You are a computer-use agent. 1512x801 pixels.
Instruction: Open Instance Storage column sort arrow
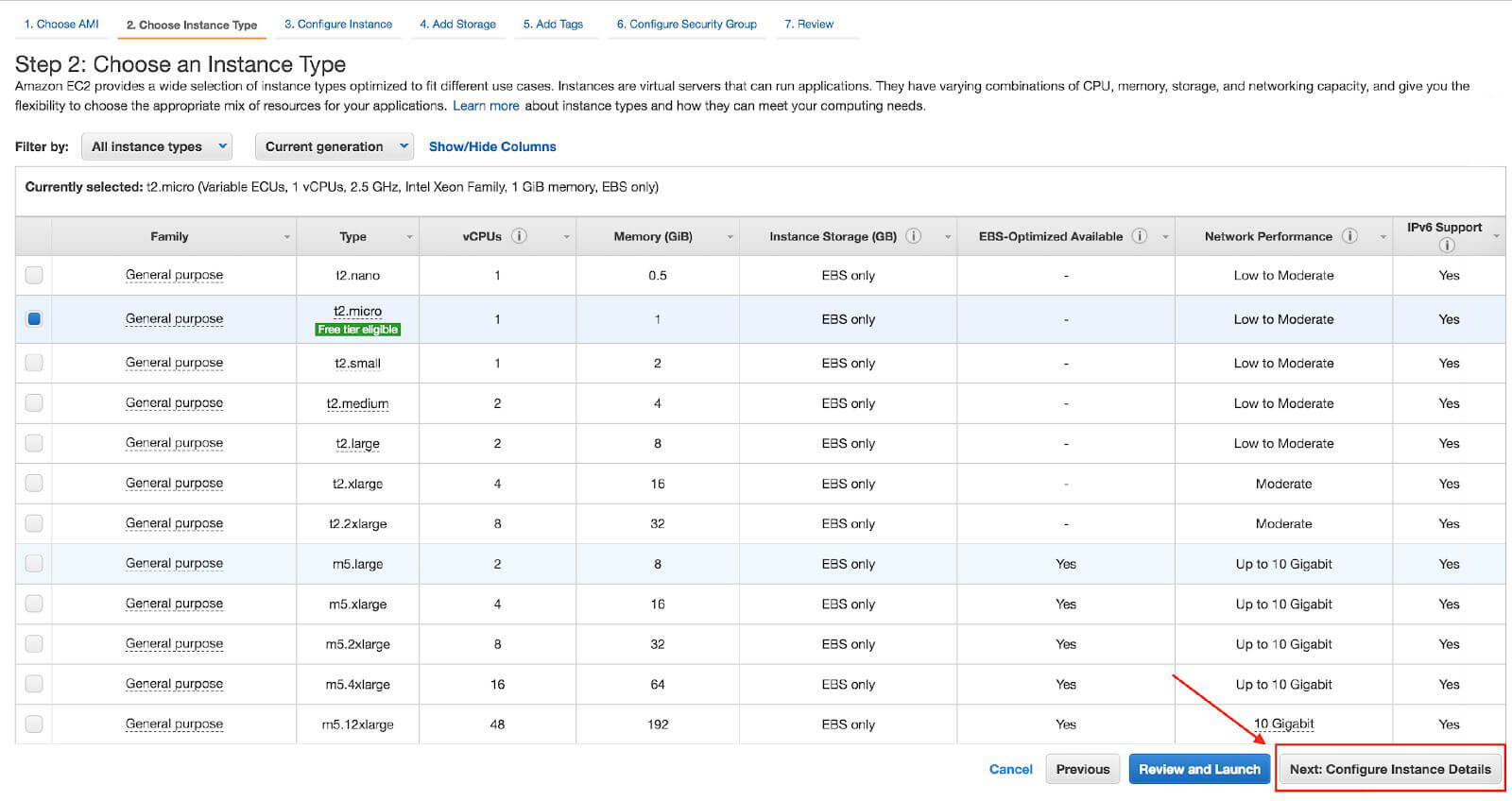pyautogui.click(x=948, y=237)
